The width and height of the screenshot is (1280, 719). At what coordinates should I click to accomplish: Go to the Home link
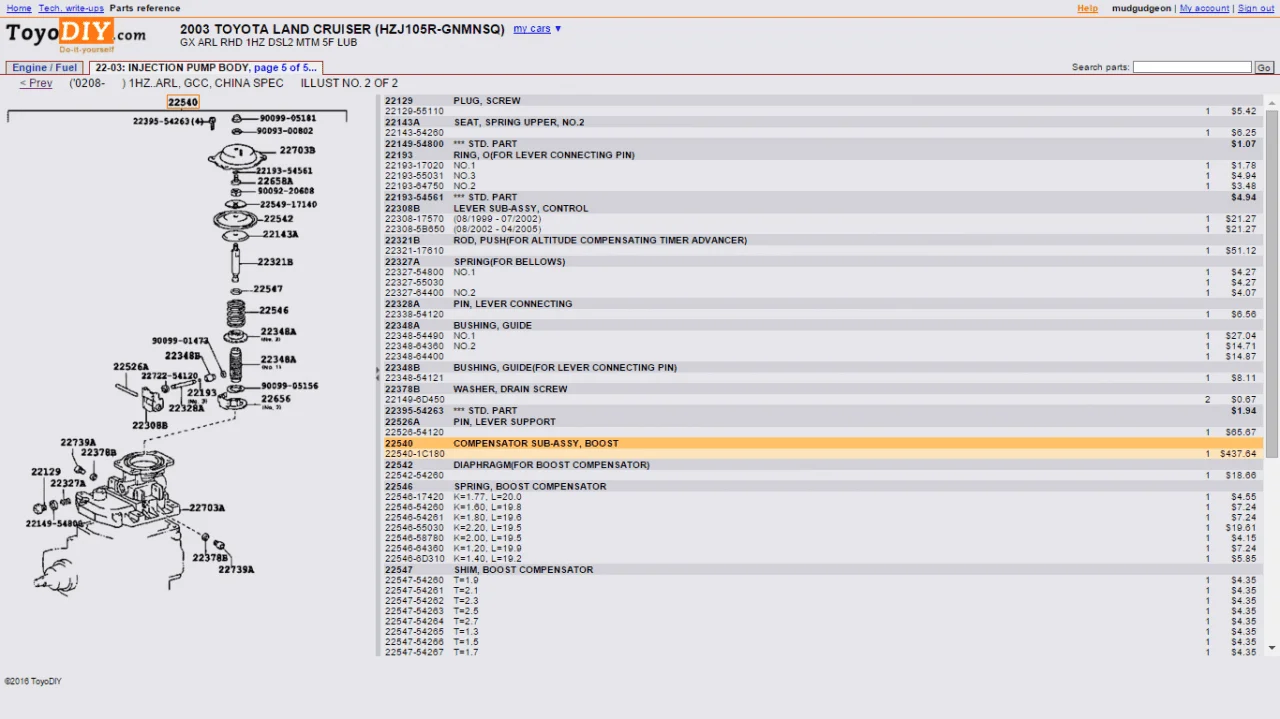pos(19,8)
